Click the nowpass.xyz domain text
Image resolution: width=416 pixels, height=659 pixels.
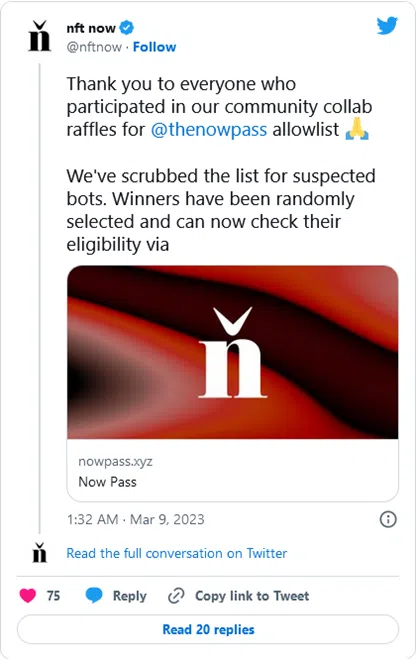(115, 461)
